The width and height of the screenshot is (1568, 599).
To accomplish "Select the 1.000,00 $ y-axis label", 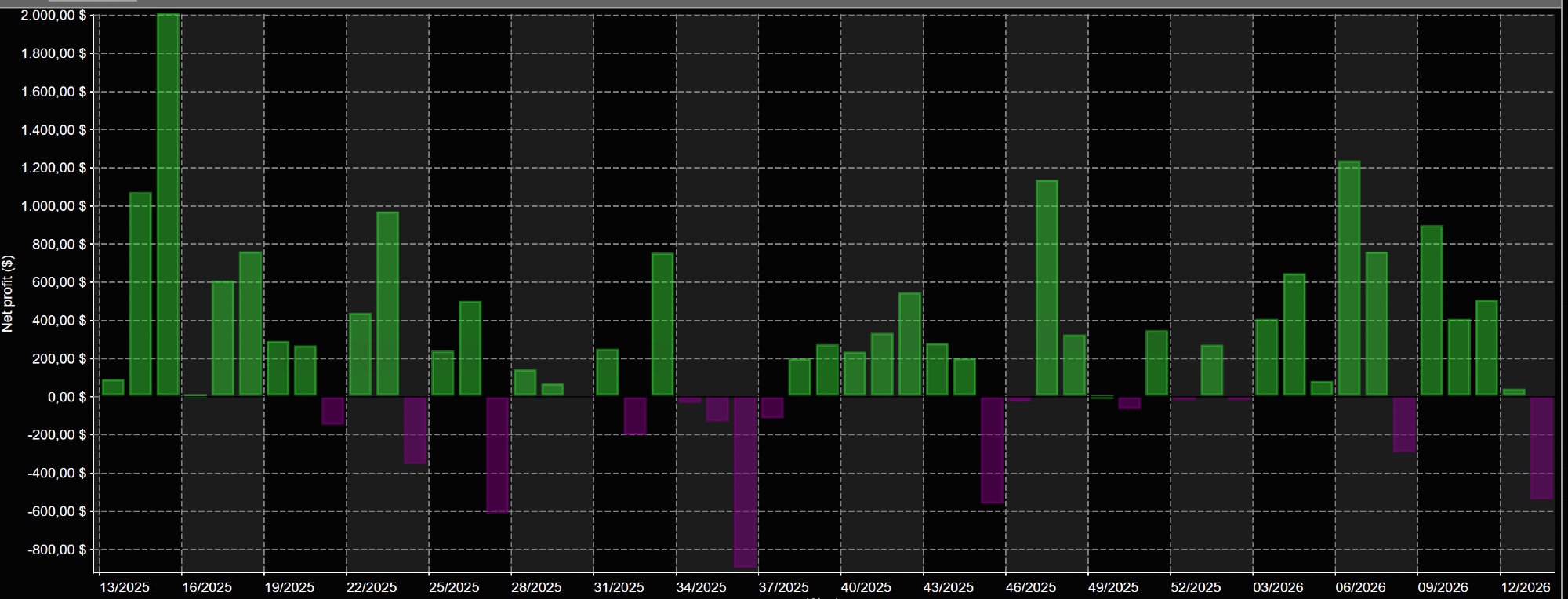I will point(54,206).
